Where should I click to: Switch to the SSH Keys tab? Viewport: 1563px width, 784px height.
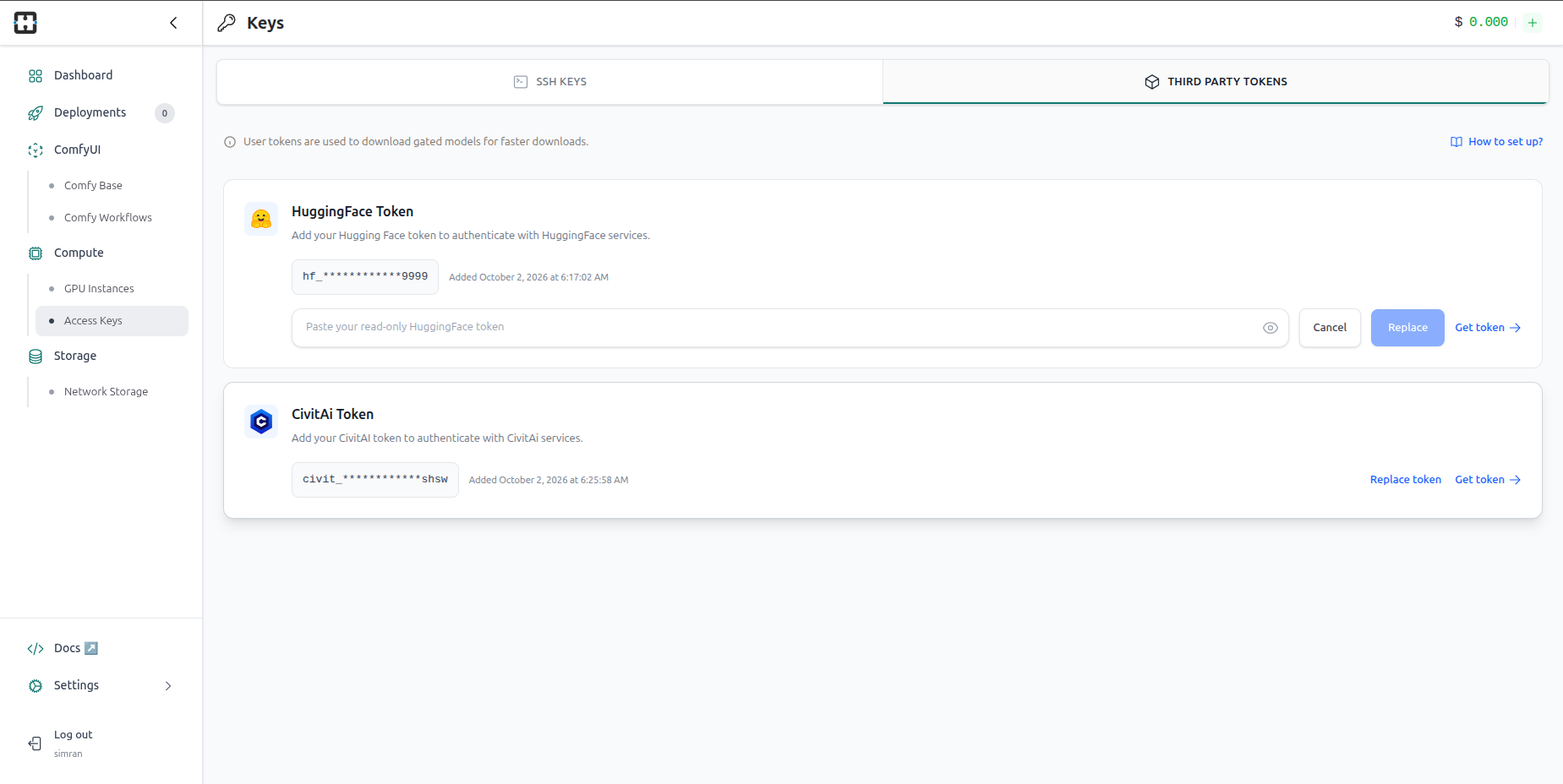click(x=550, y=82)
